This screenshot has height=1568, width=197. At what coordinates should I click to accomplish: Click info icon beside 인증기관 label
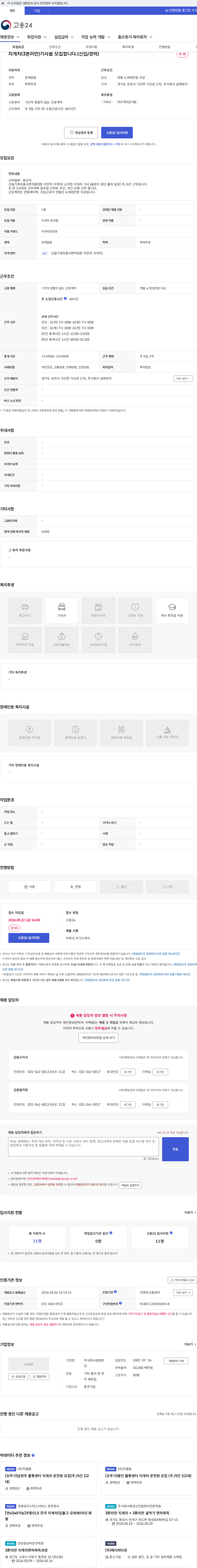(x=116, y=1292)
